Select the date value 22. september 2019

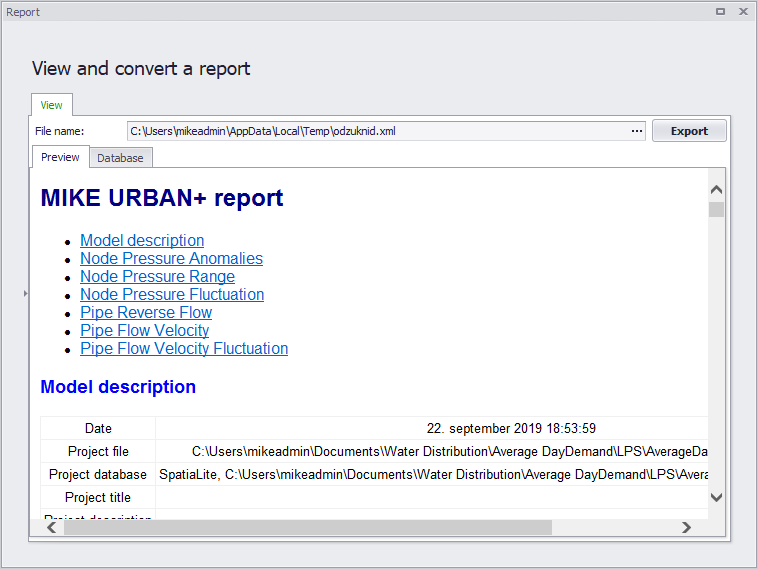[x=511, y=428]
